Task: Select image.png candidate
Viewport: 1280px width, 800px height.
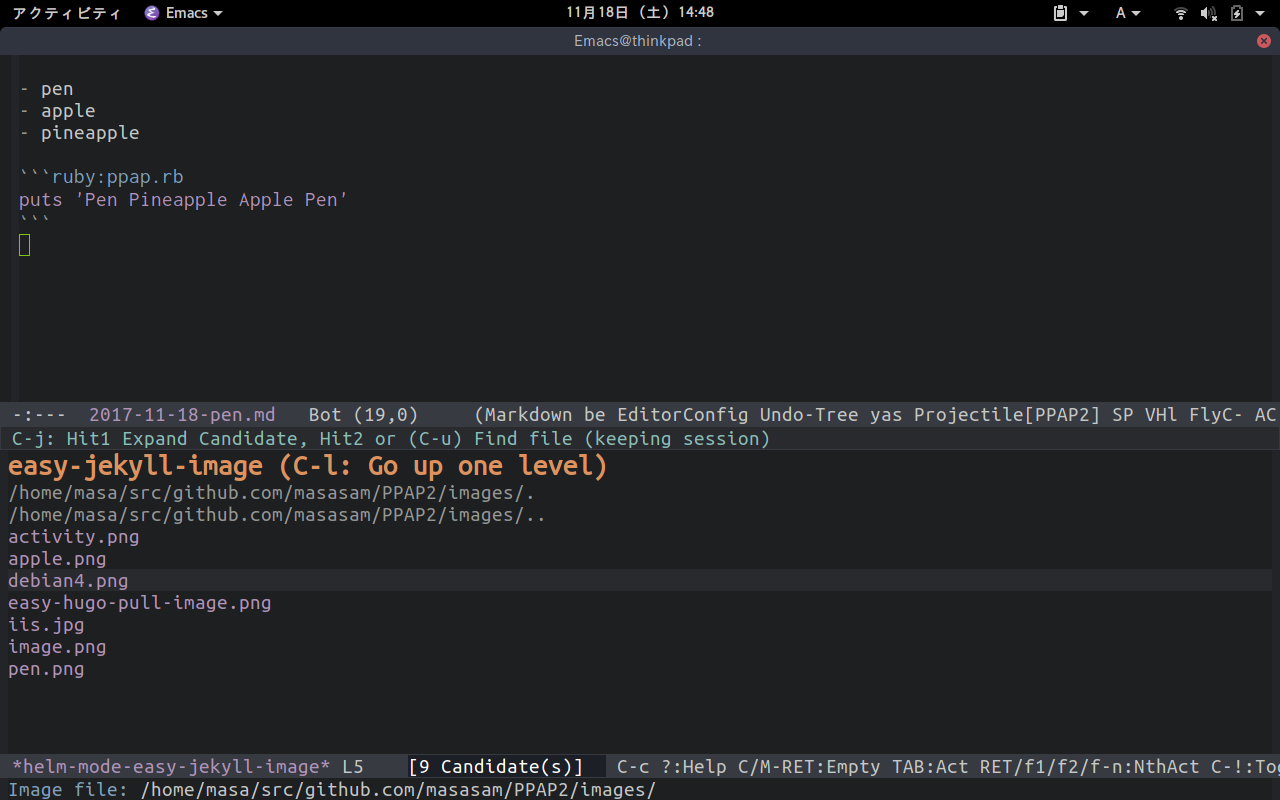Action: point(57,647)
